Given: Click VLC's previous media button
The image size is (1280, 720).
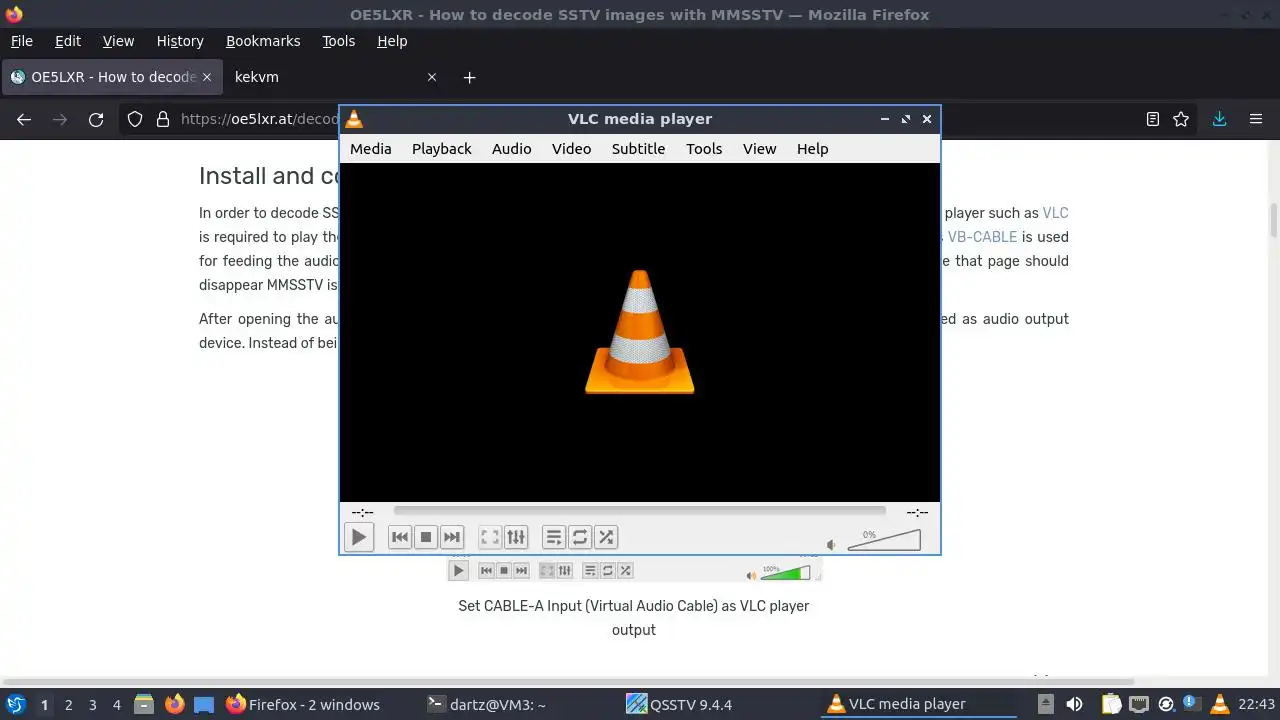Looking at the screenshot, I should (x=400, y=537).
